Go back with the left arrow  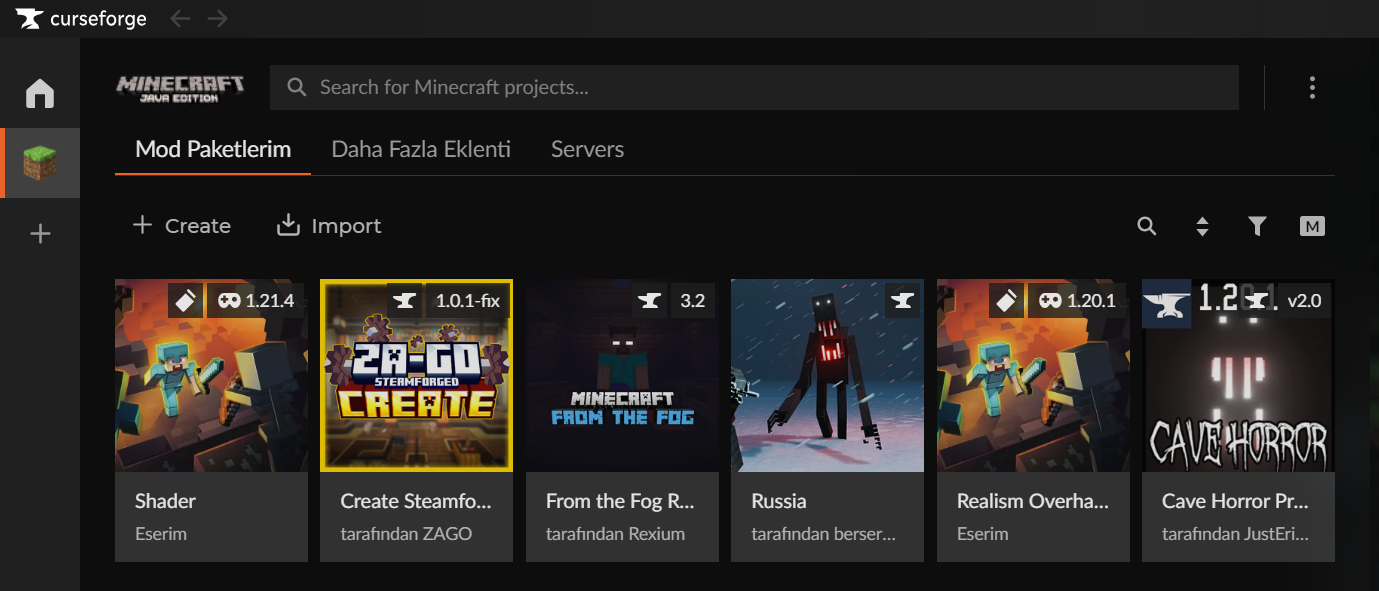[x=180, y=19]
